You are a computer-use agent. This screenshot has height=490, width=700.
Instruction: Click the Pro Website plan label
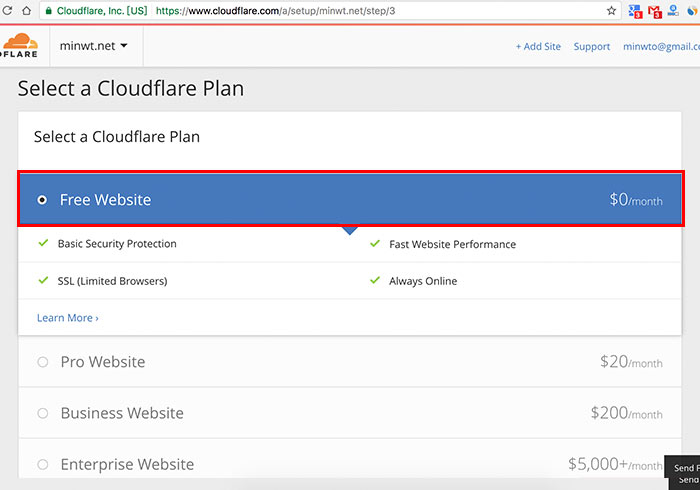tap(103, 361)
